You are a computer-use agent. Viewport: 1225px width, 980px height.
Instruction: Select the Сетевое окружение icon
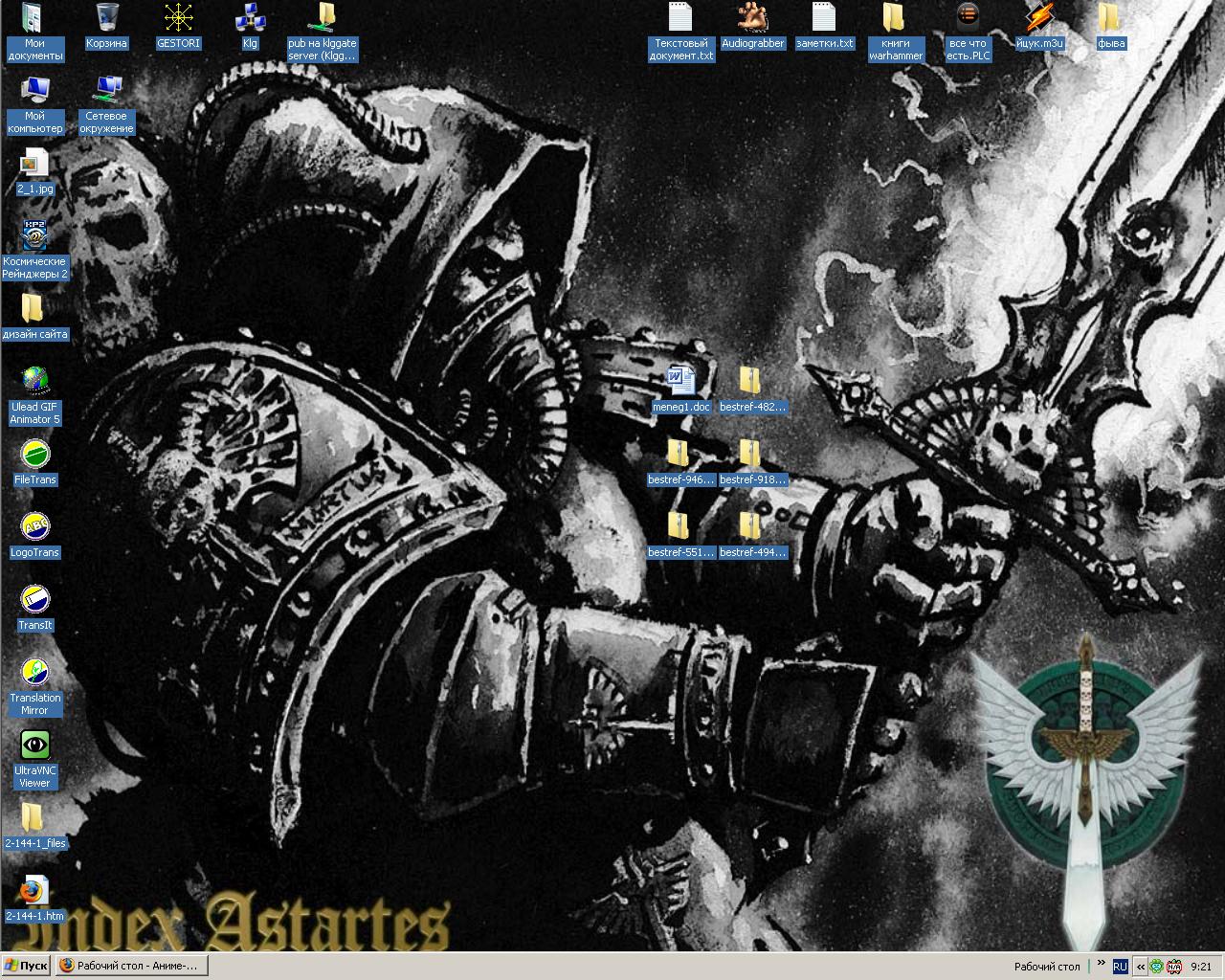pyautogui.click(x=107, y=105)
